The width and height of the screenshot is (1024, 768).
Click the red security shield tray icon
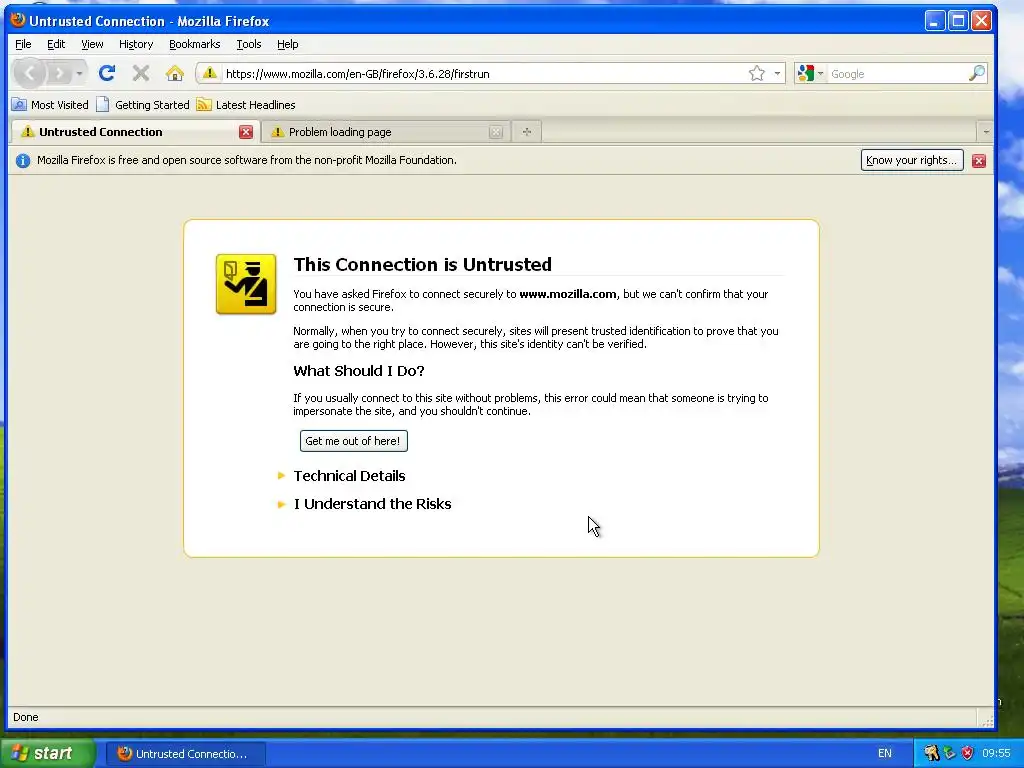[968, 754]
